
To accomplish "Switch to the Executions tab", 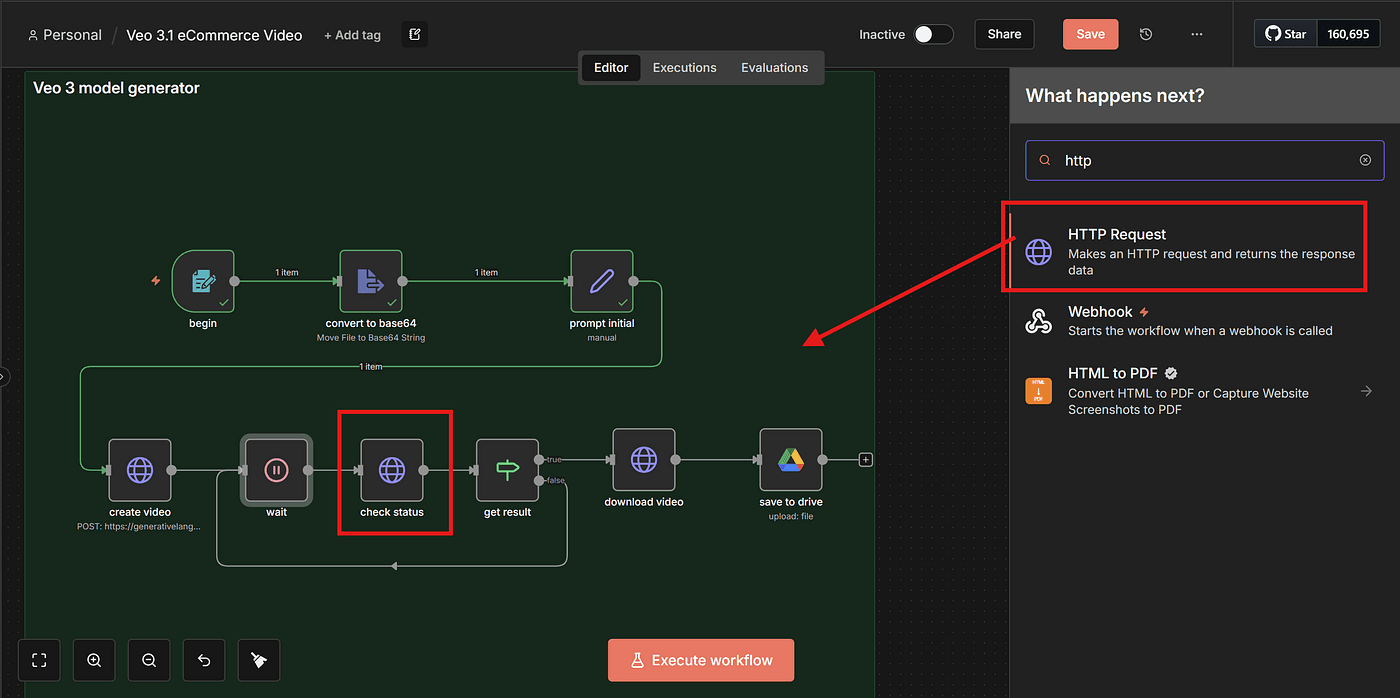I will pyautogui.click(x=684, y=68).
